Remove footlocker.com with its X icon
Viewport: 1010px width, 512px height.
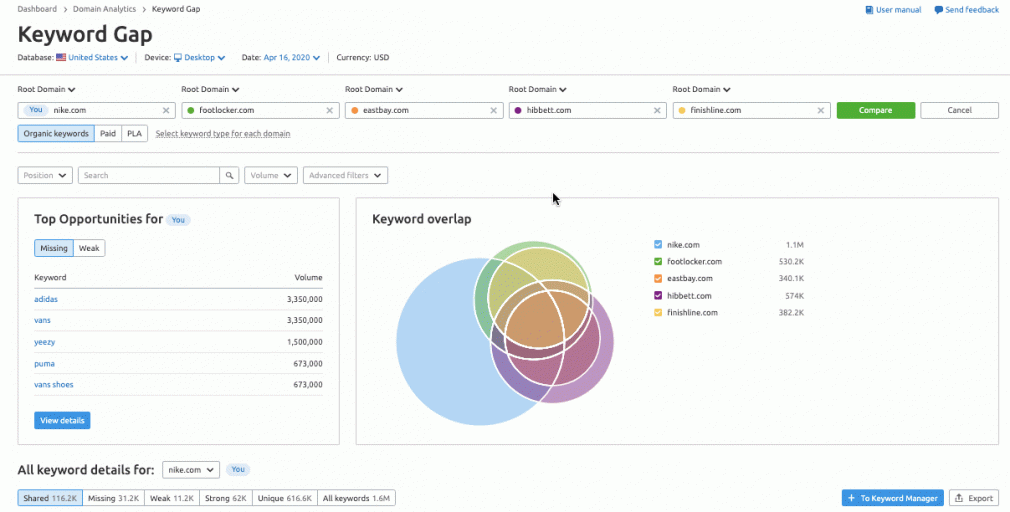[x=329, y=111]
